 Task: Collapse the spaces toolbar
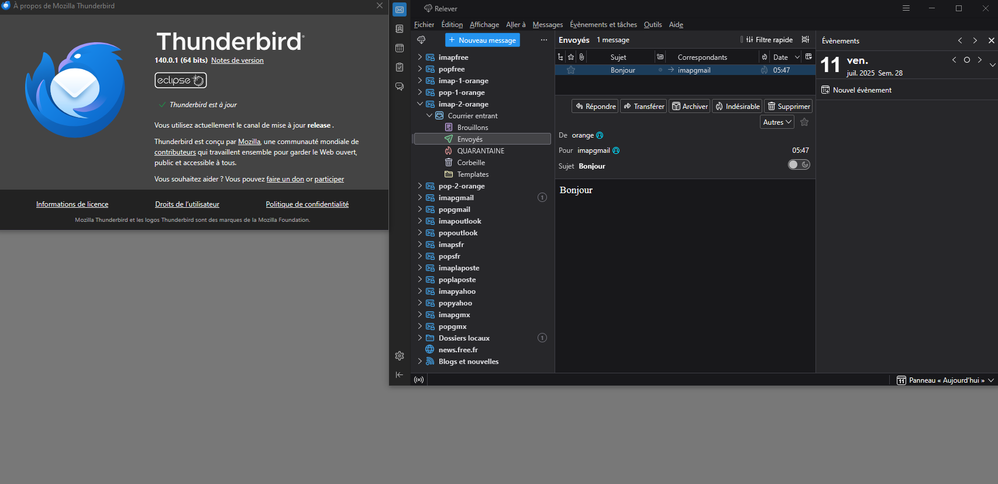[x=400, y=375]
